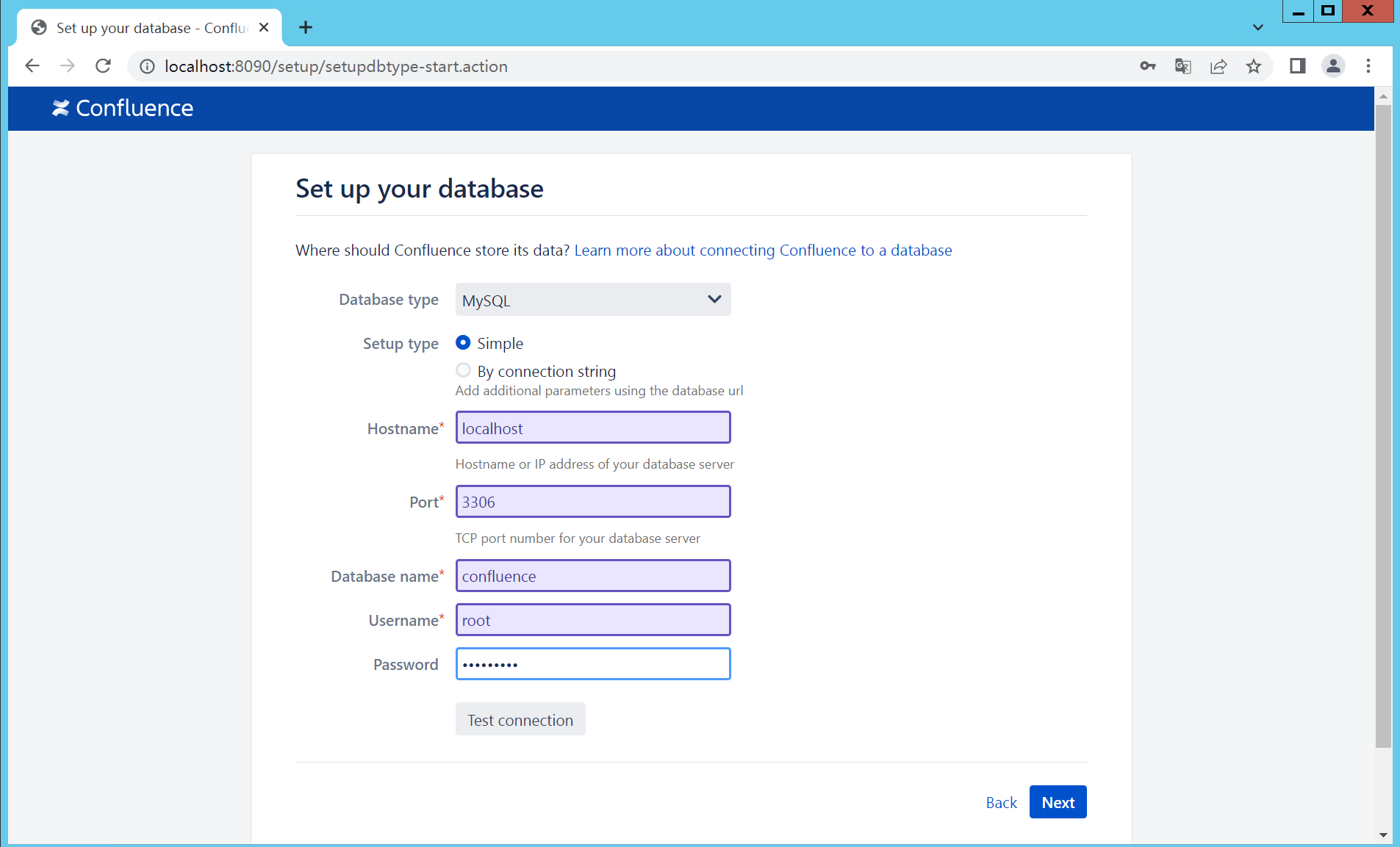Click the scrollbar up arrow
Viewport: 1400px width, 847px height.
coord(1383,96)
